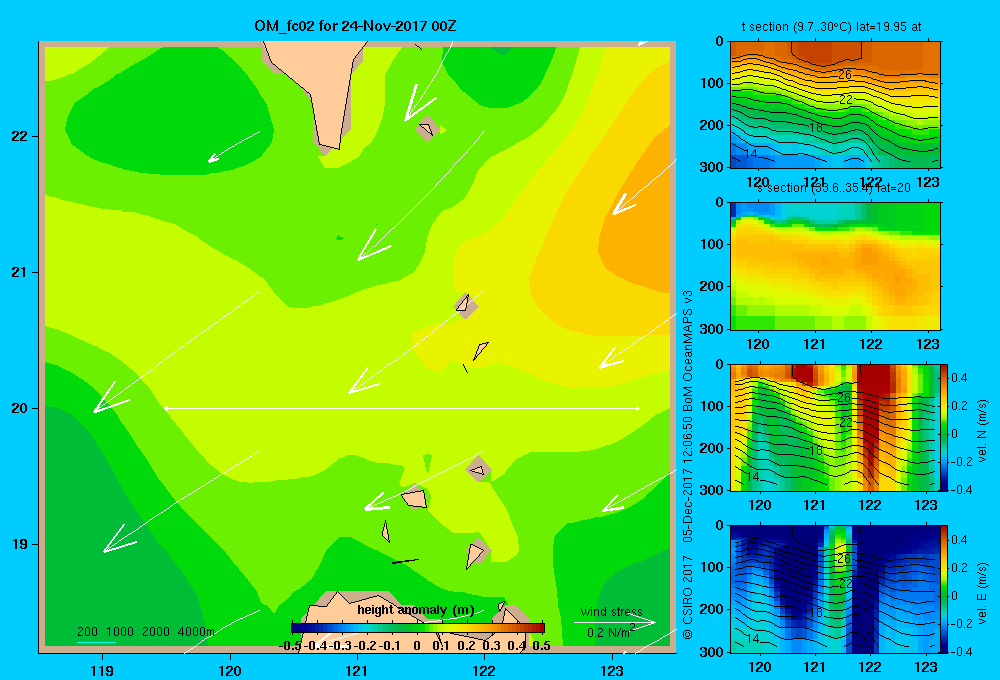This screenshot has width=1000, height=680.
Task: Click the height anomaly color bar
Action: (418, 628)
